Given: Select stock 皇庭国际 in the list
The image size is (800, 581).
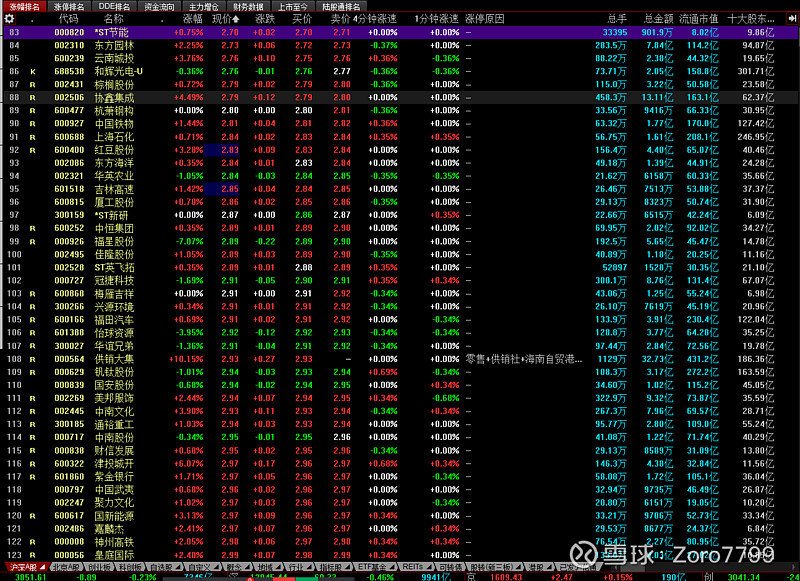Looking at the screenshot, I should click(x=114, y=555).
